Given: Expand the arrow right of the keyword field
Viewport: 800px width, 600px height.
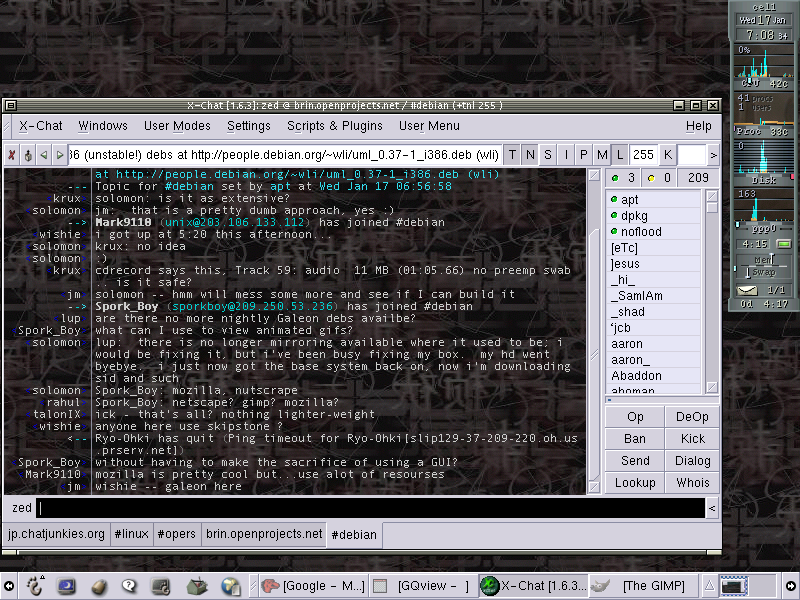Looking at the screenshot, I should pos(713,155).
